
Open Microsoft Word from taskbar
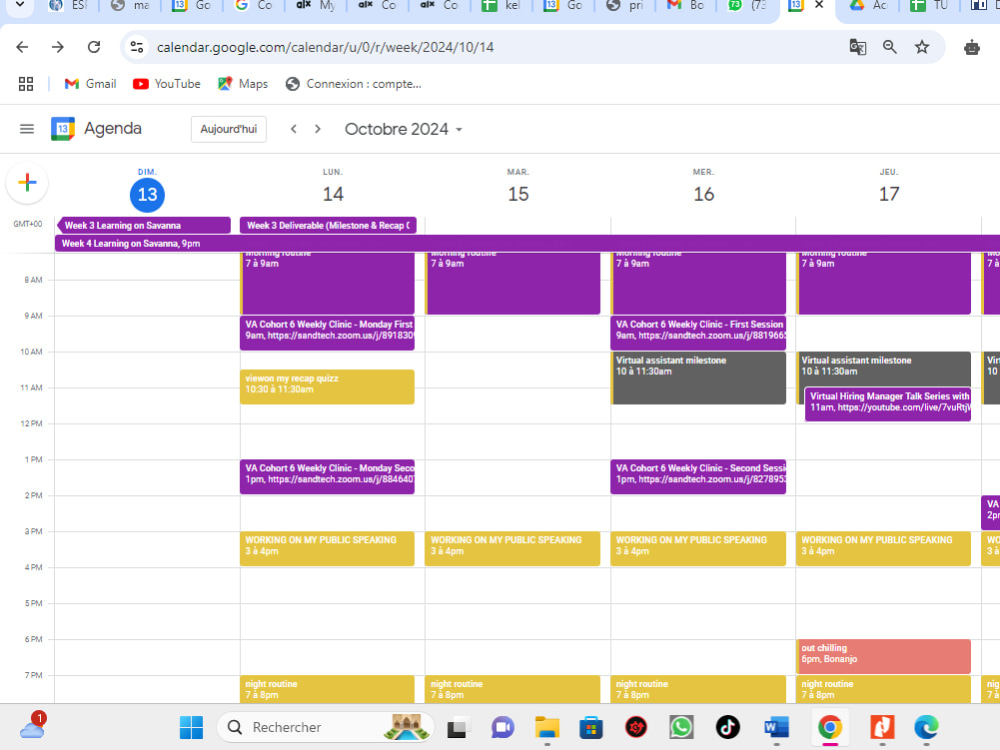coord(776,727)
